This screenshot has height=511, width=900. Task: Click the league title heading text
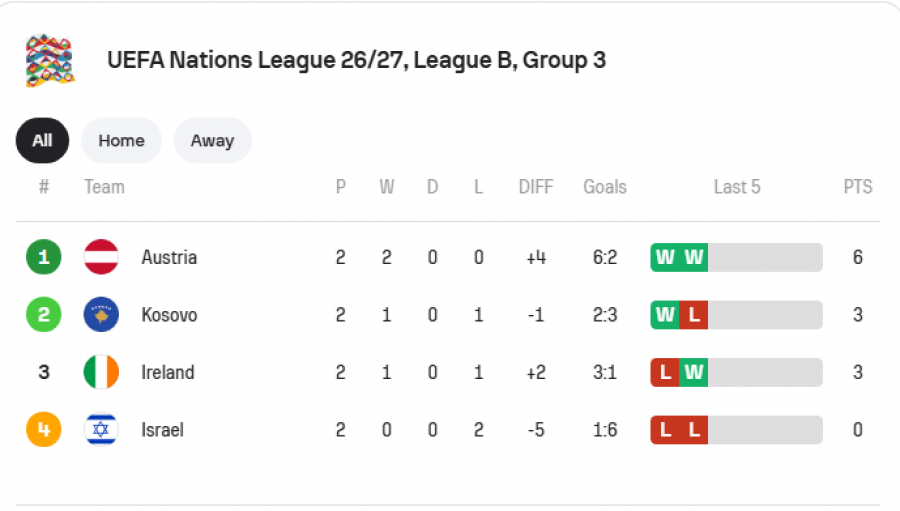pyautogui.click(x=356, y=60)
